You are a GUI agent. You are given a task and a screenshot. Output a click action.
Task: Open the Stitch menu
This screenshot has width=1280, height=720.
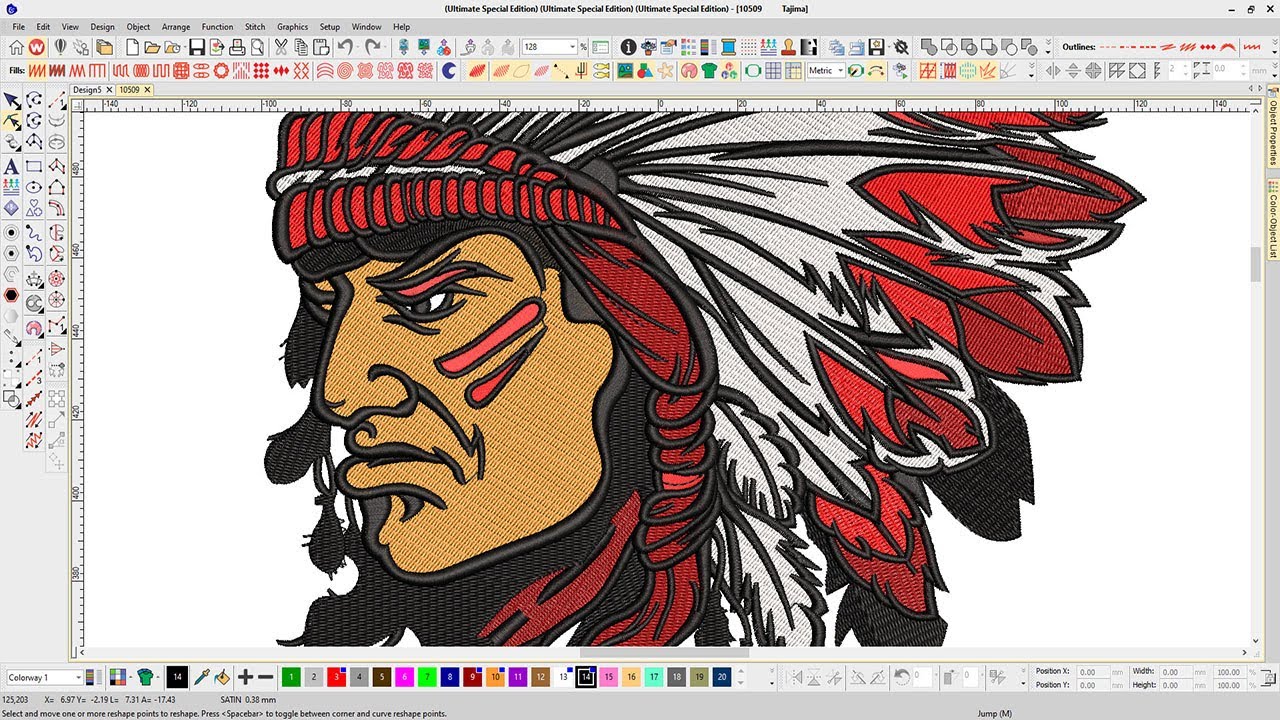255,27
